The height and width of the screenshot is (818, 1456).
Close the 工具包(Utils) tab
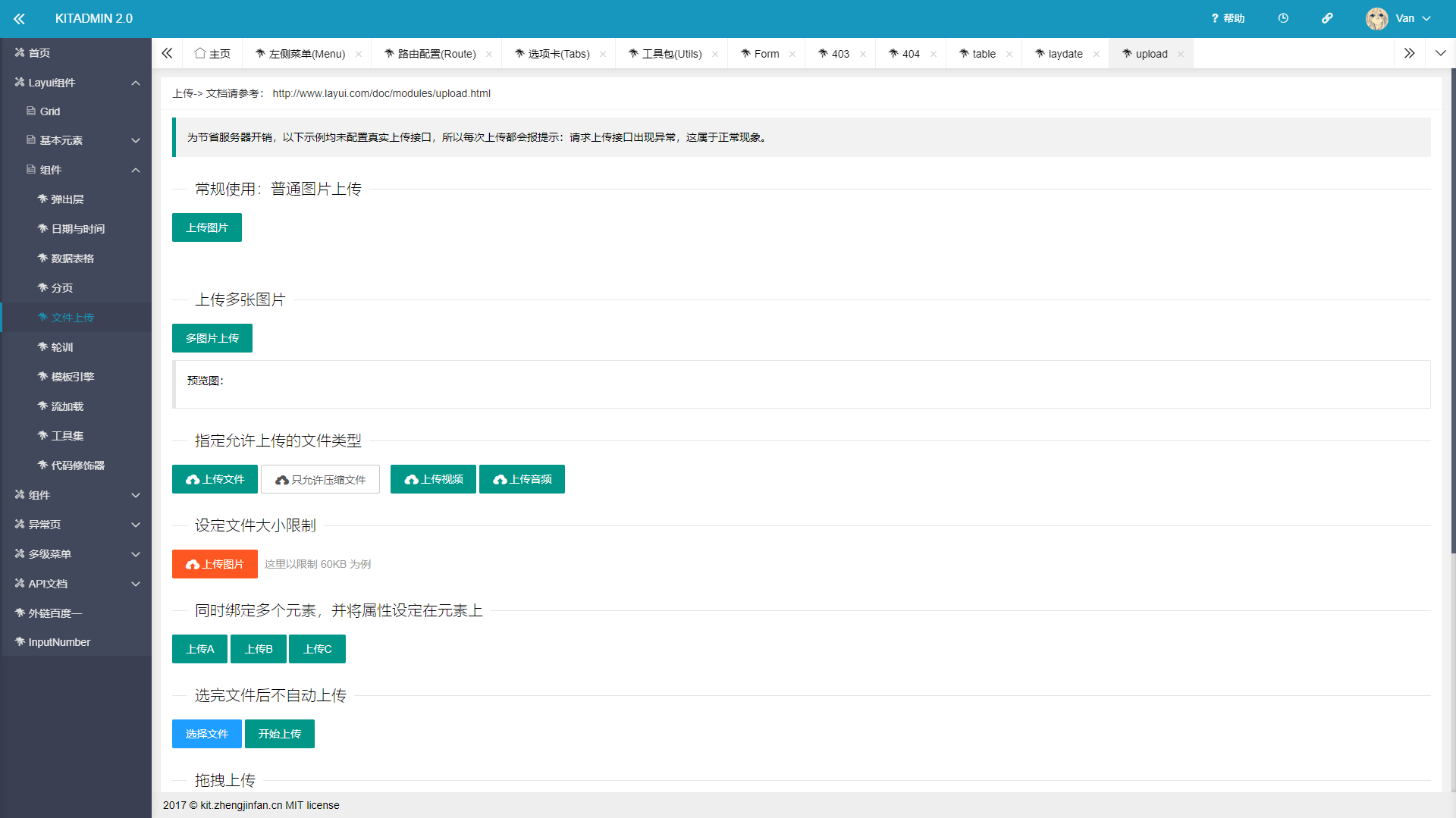715,54
